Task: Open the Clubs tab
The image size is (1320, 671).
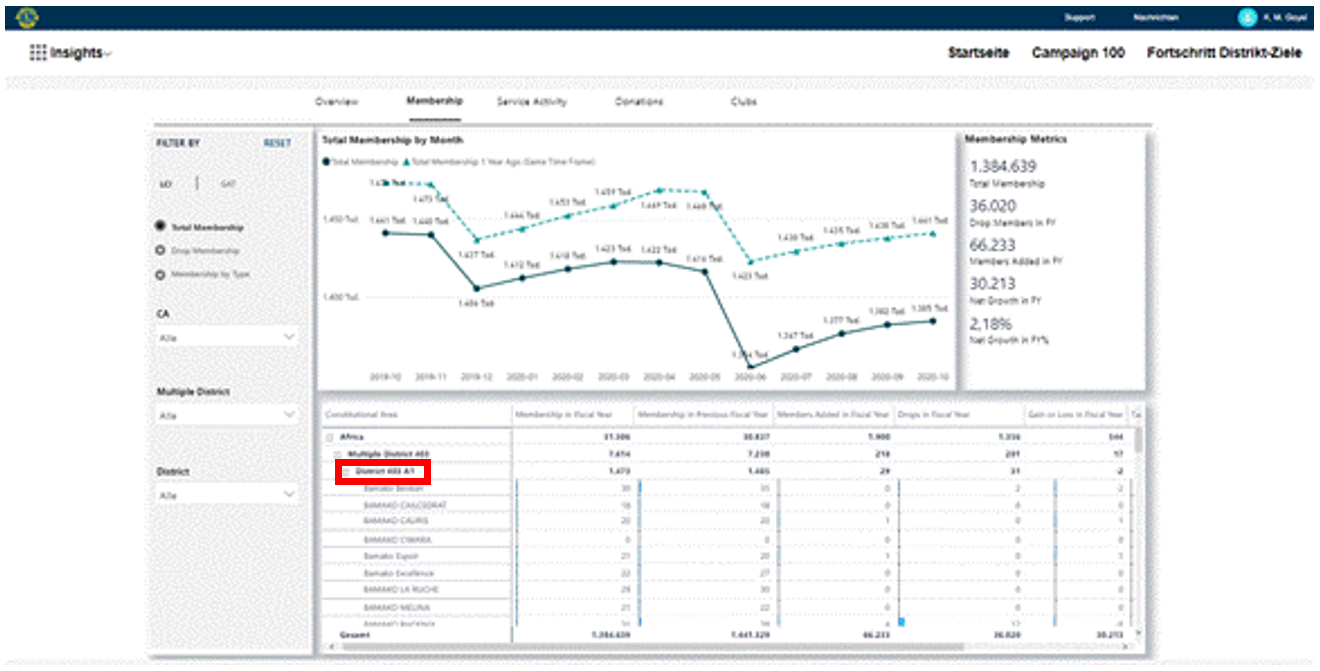Action: pos(743,102)
